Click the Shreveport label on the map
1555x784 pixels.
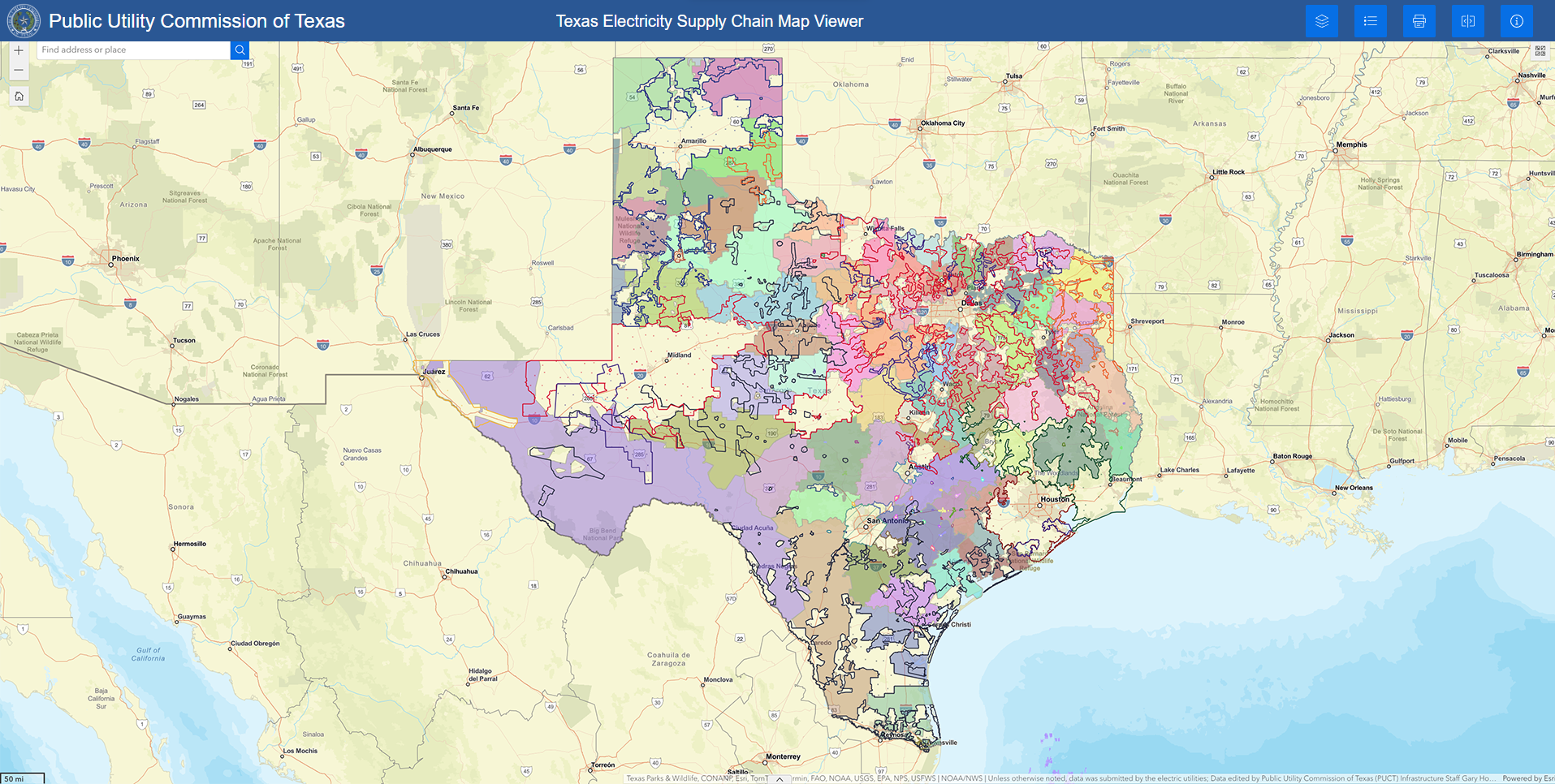[x=1147, y=321]
